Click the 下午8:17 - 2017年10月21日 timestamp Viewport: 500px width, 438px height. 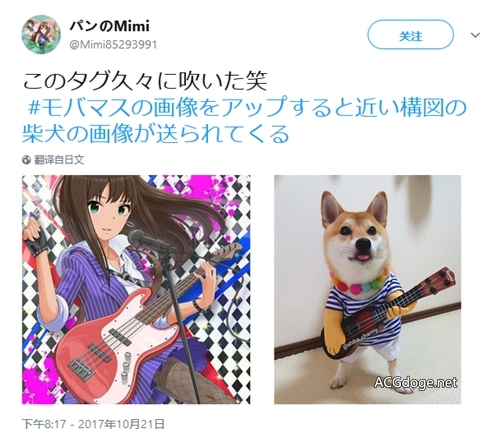[x=93, y=424]
